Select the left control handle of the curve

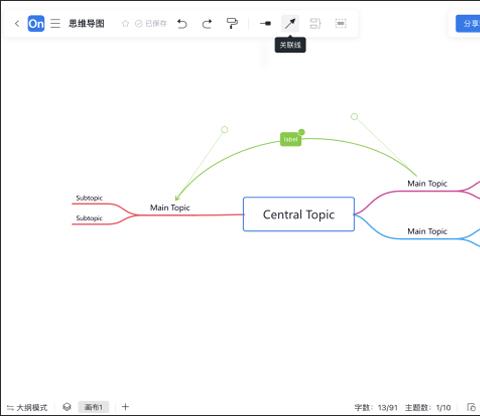225,129
